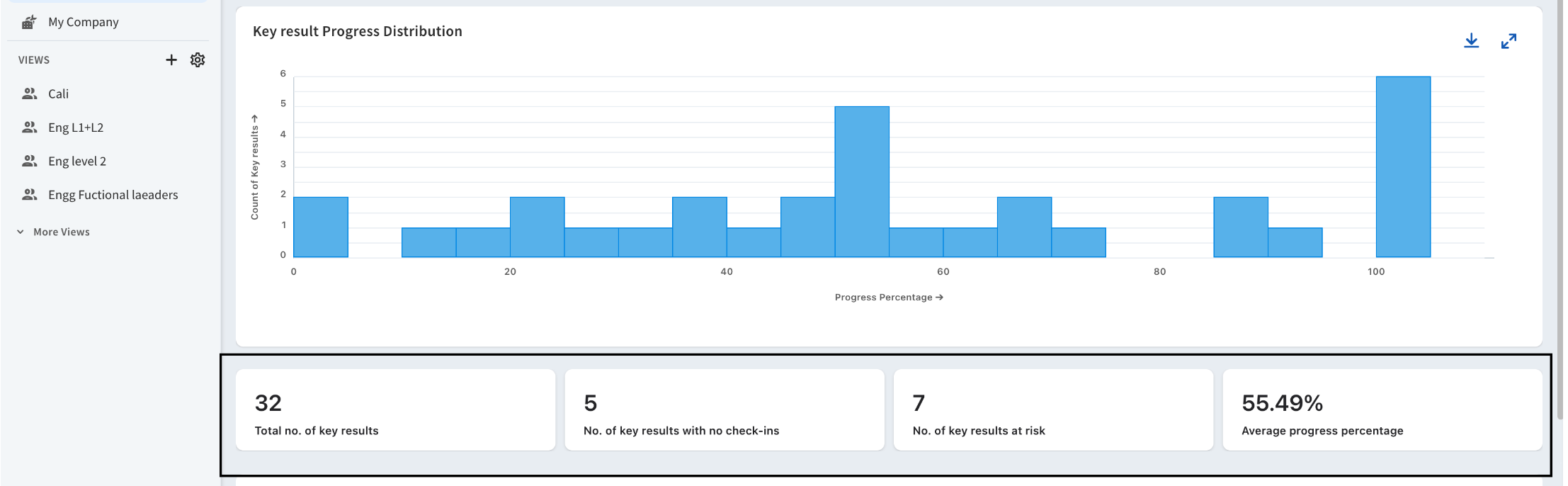
Task: Click the vertical scrollbar on the right edge
Action: 1560,213
